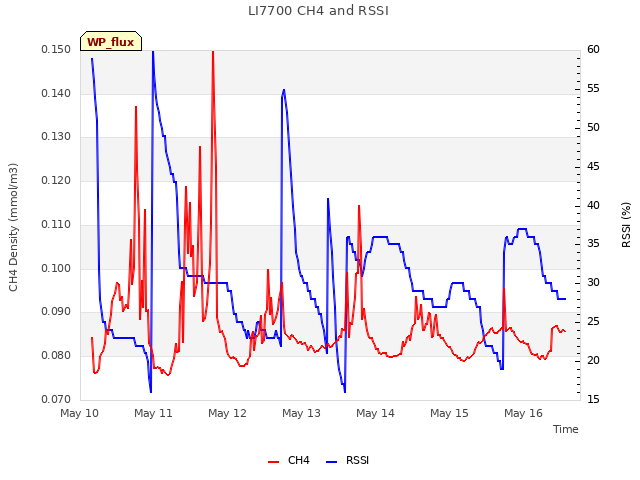Select the May 14 date tick label
Image resolution: width=640 pixels, height=480 pixels.
(375, 413)
